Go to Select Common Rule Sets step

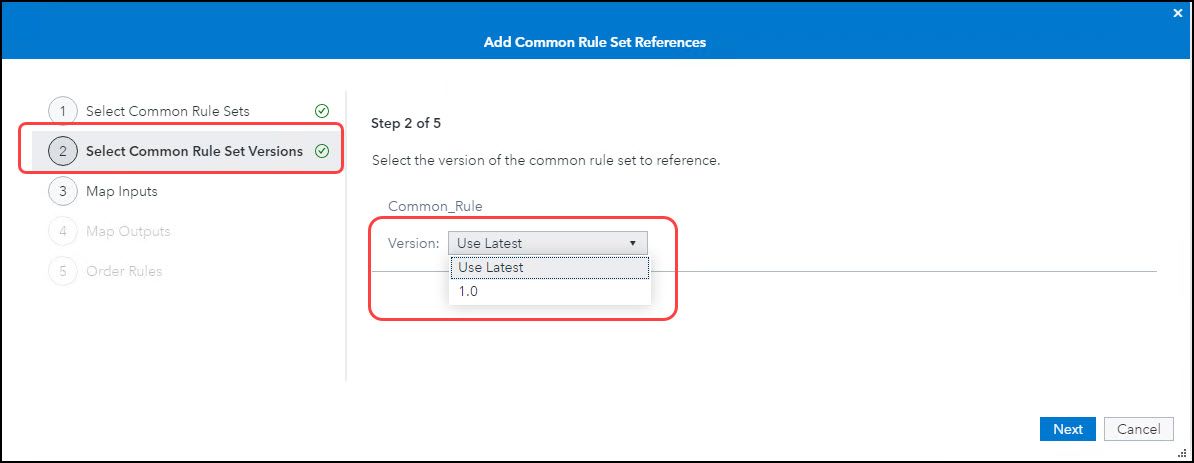(x=168, y=111)
